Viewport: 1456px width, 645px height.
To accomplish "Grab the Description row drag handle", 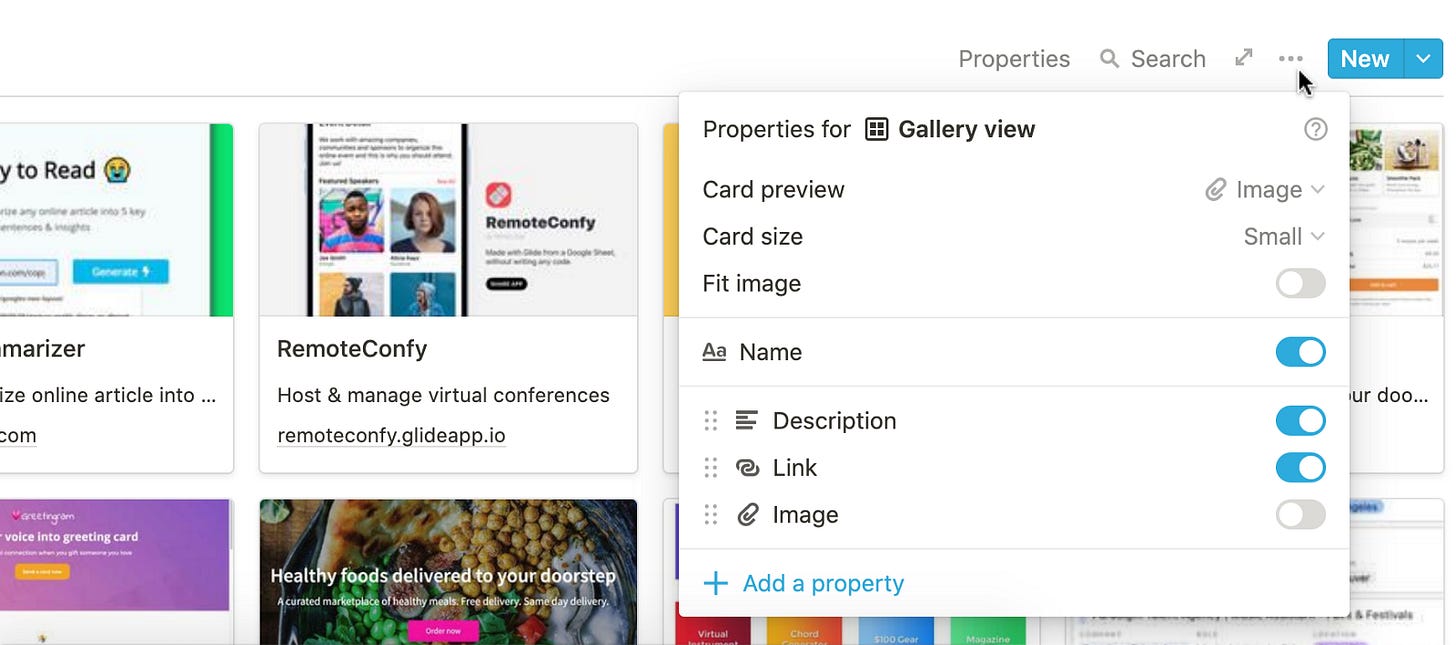I will (711, 421).
